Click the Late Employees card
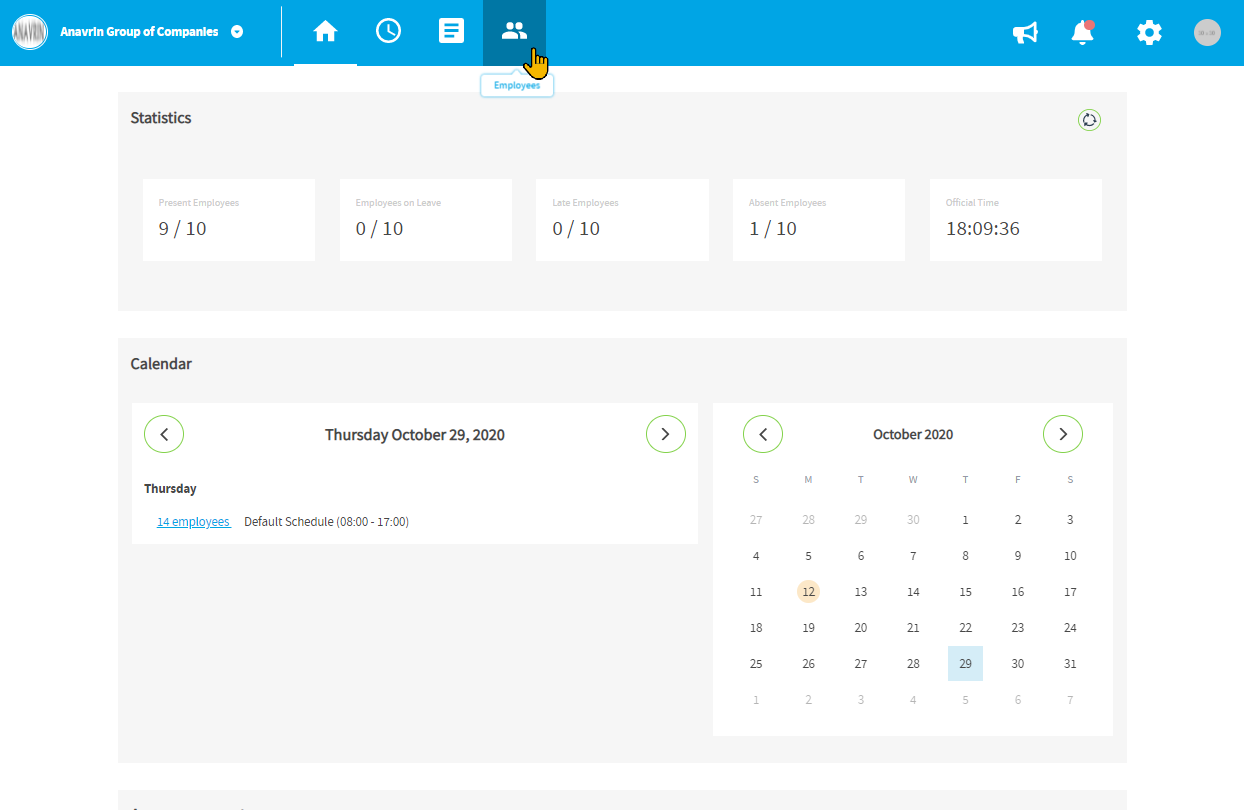This screenshot has height=810, width=1244. 622,220
